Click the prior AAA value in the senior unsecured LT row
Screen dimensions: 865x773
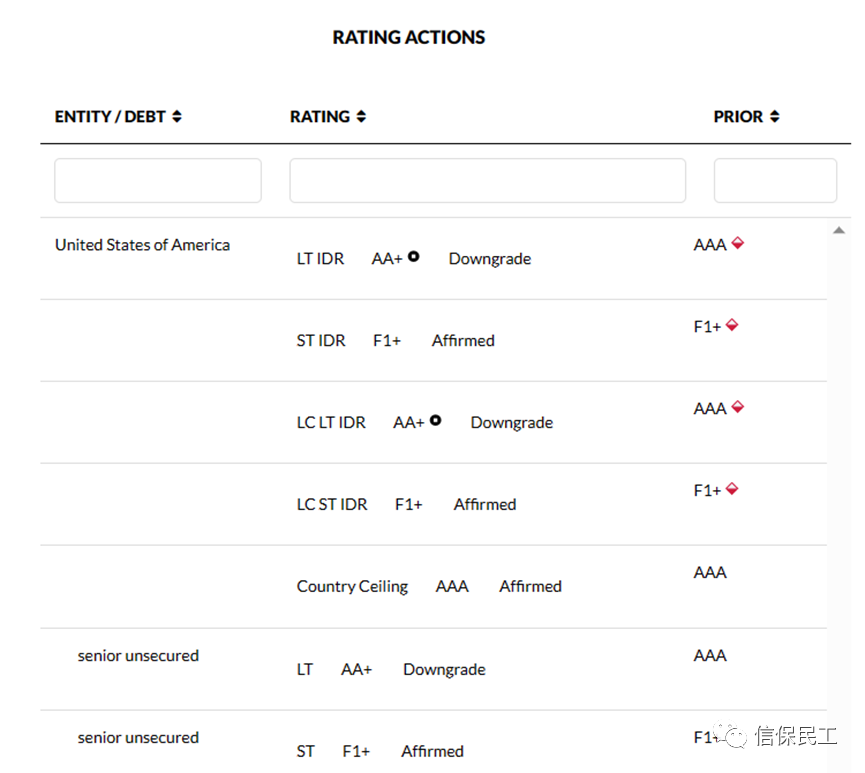(710, 655)
